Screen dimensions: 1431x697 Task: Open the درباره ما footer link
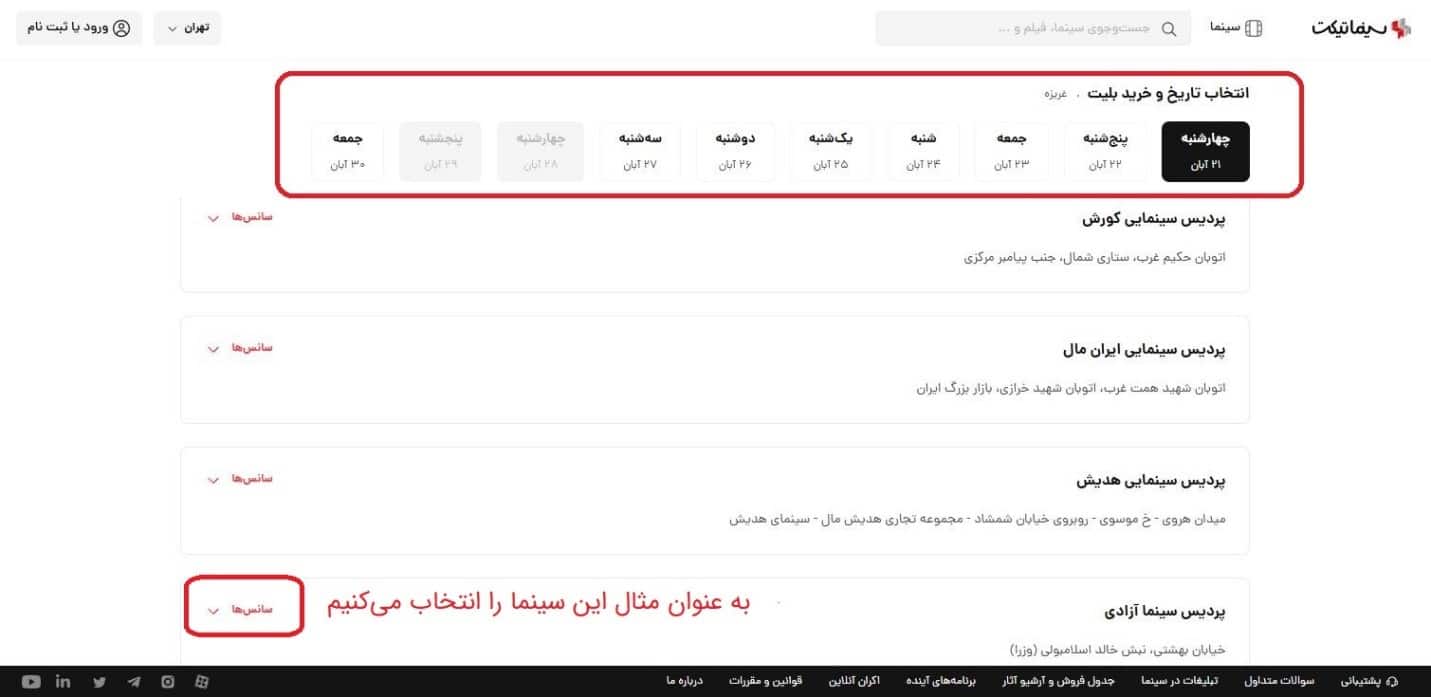pos(685,682)
